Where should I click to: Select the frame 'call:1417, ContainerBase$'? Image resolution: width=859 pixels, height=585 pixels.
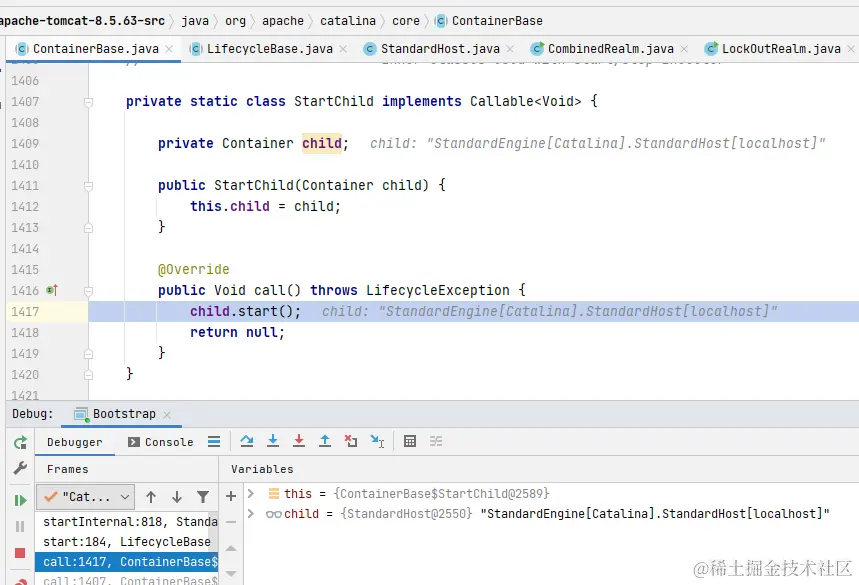[127, 562]
